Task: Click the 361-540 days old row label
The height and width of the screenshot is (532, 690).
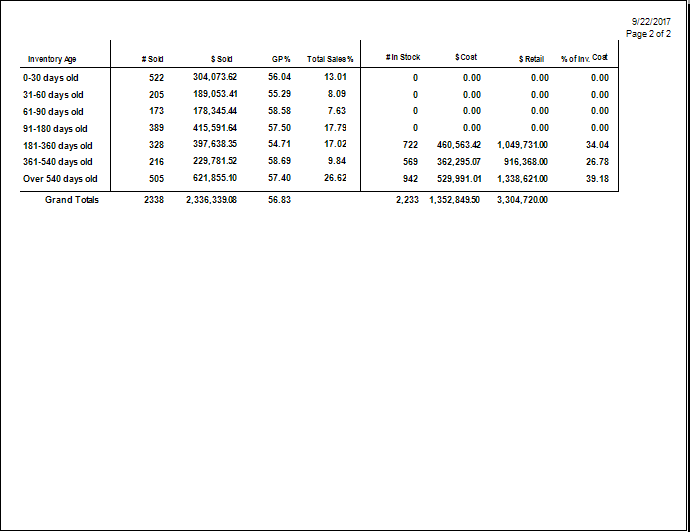Action: (x=59, y=162)
